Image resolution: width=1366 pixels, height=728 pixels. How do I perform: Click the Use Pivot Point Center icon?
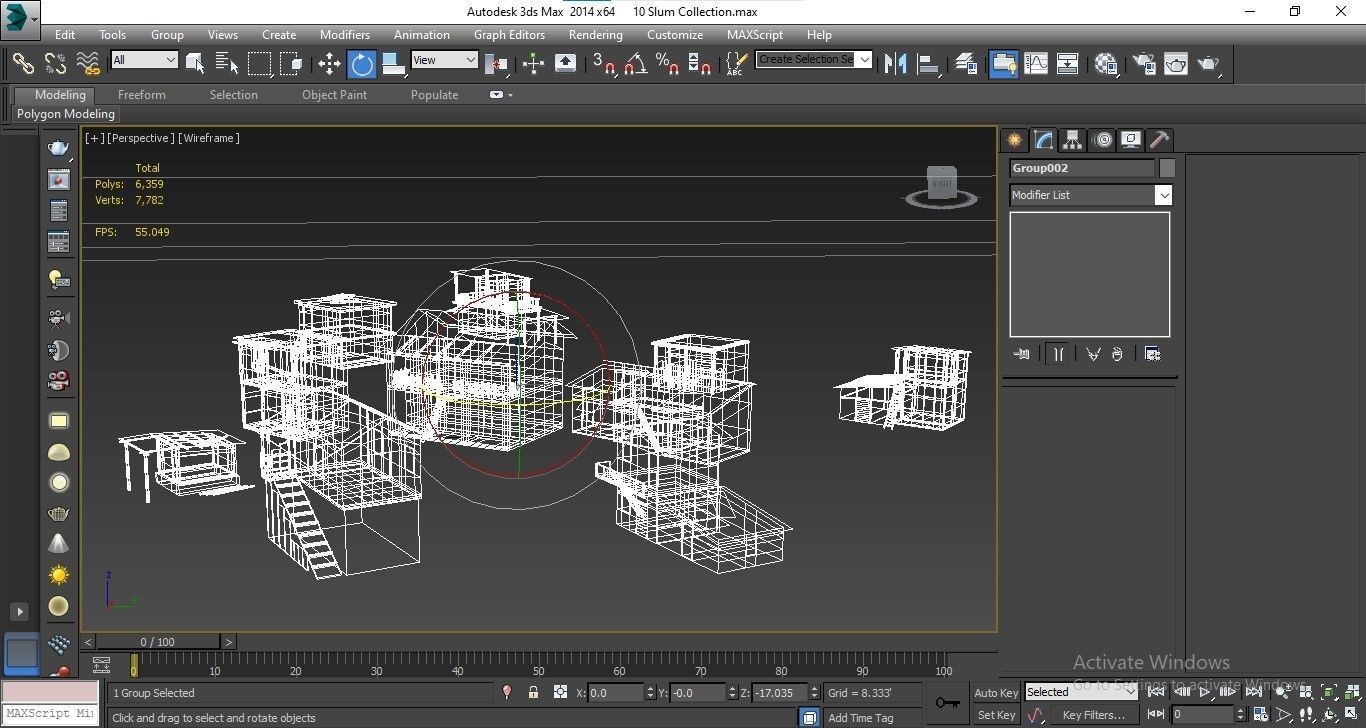(497, 63)
